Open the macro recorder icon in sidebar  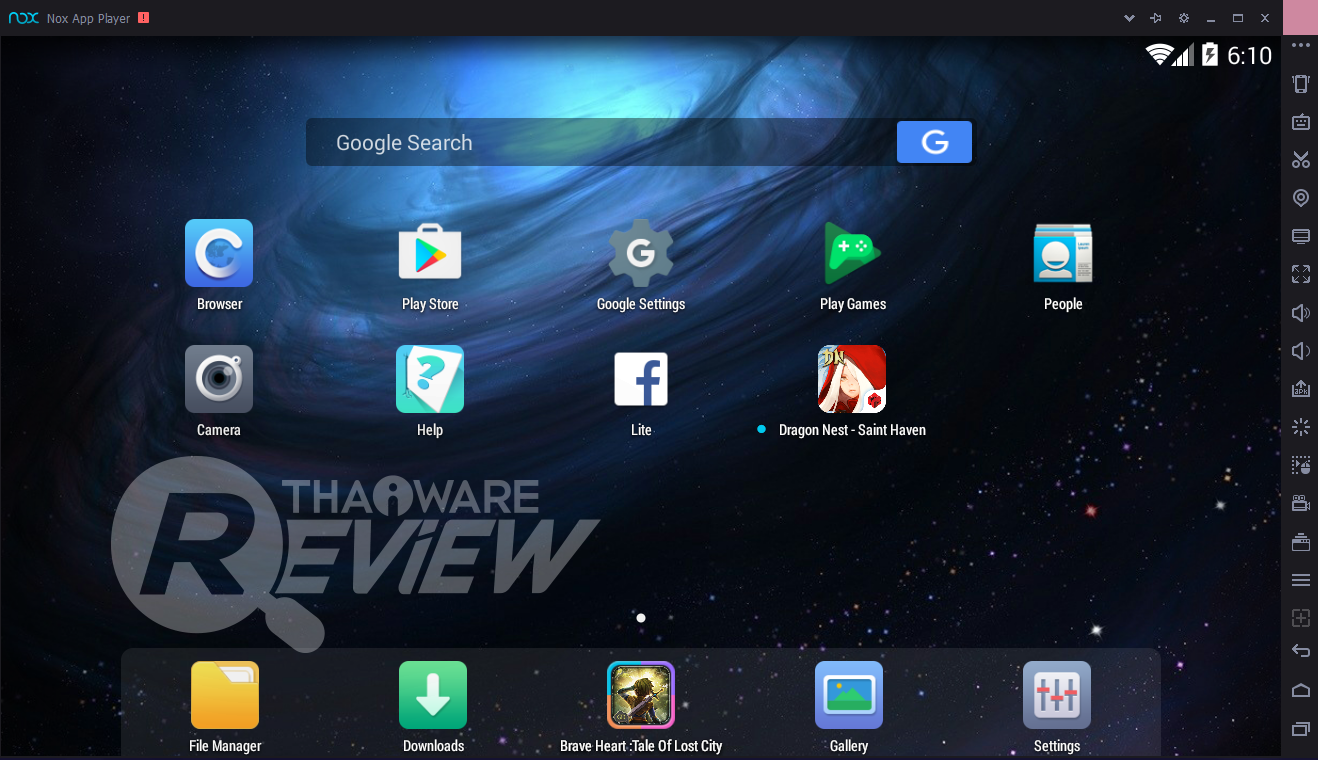pos(1301,465)
